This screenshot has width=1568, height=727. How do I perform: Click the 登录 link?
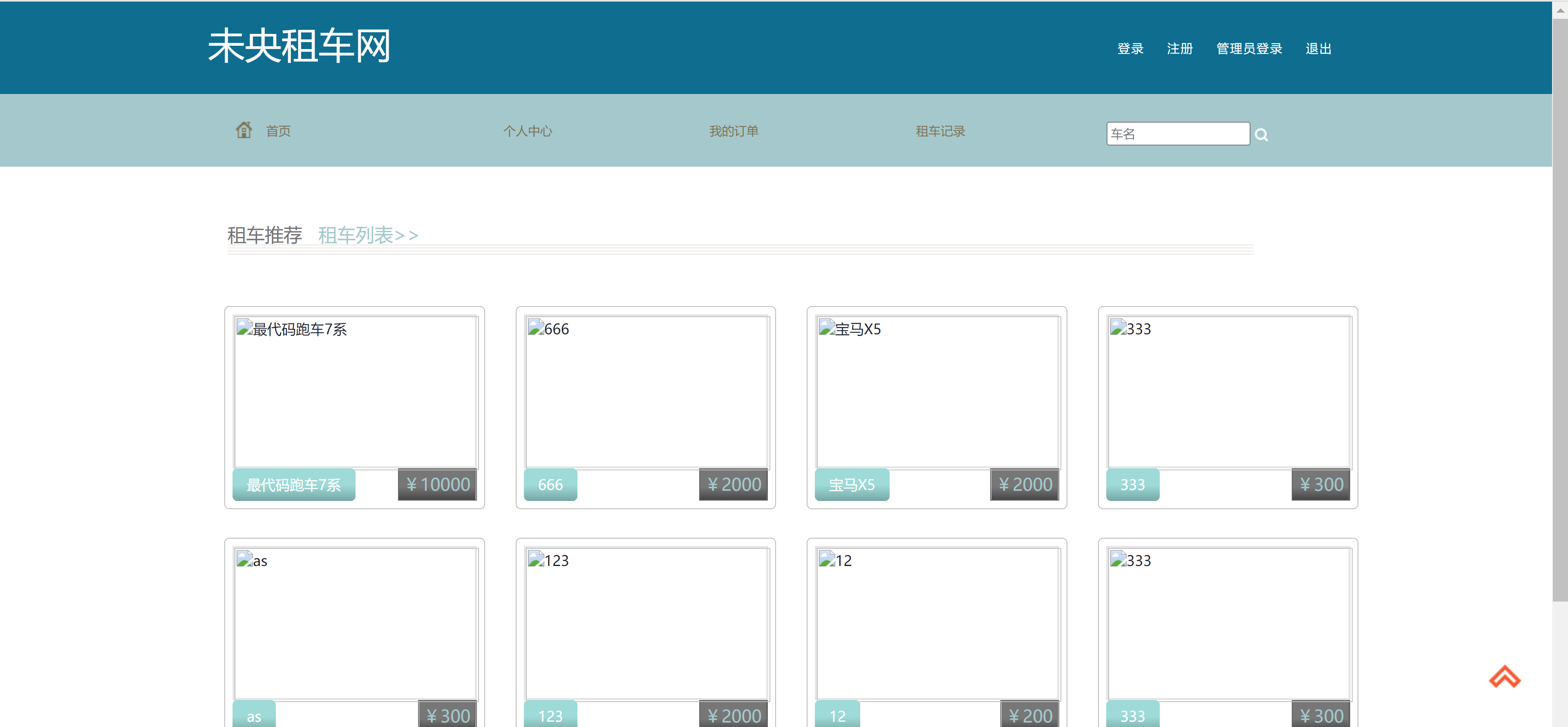point(1130,48)
